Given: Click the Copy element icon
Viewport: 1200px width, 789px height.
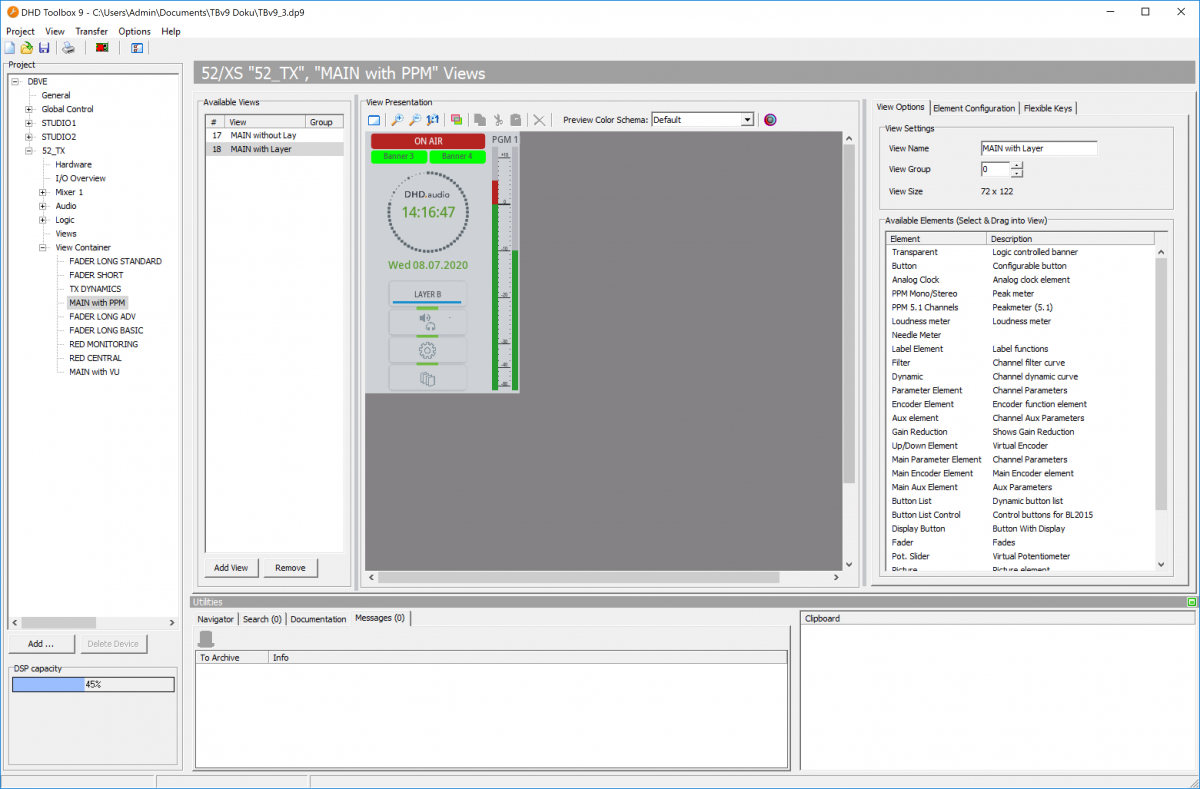Looking at the screenshot, I should click(480, 119).
